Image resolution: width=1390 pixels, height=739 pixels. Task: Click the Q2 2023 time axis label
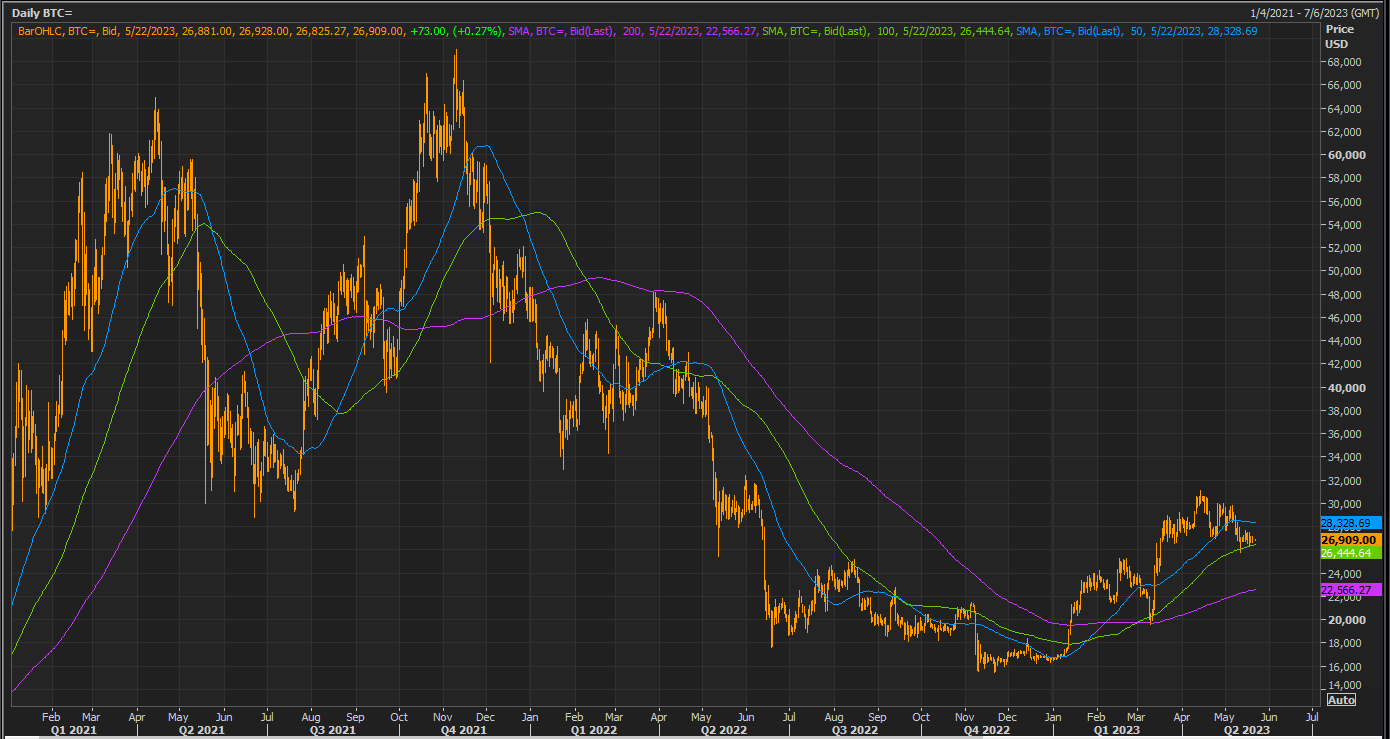click(1249, 730)
